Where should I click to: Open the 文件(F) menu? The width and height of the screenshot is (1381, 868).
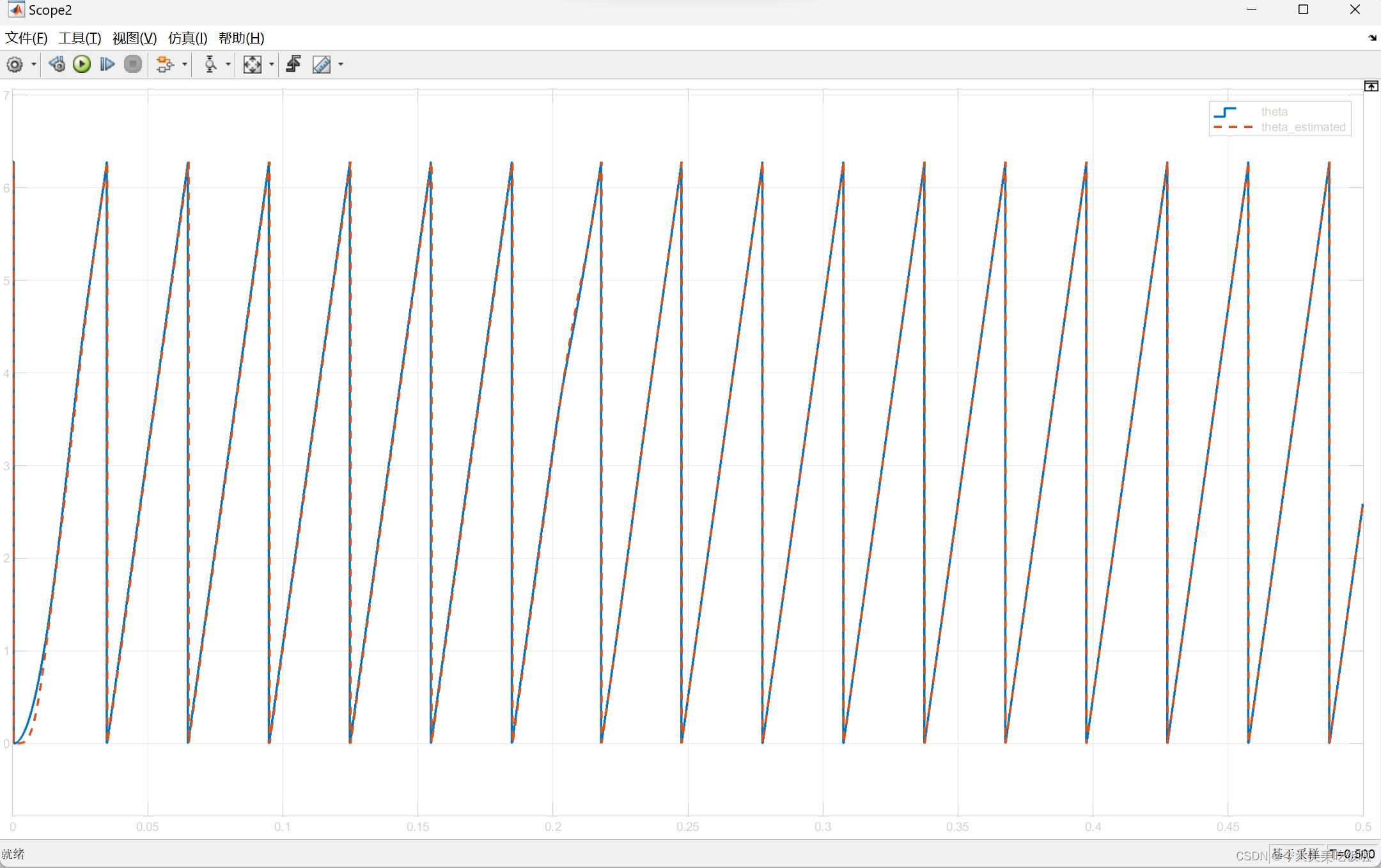pos(26,38)
